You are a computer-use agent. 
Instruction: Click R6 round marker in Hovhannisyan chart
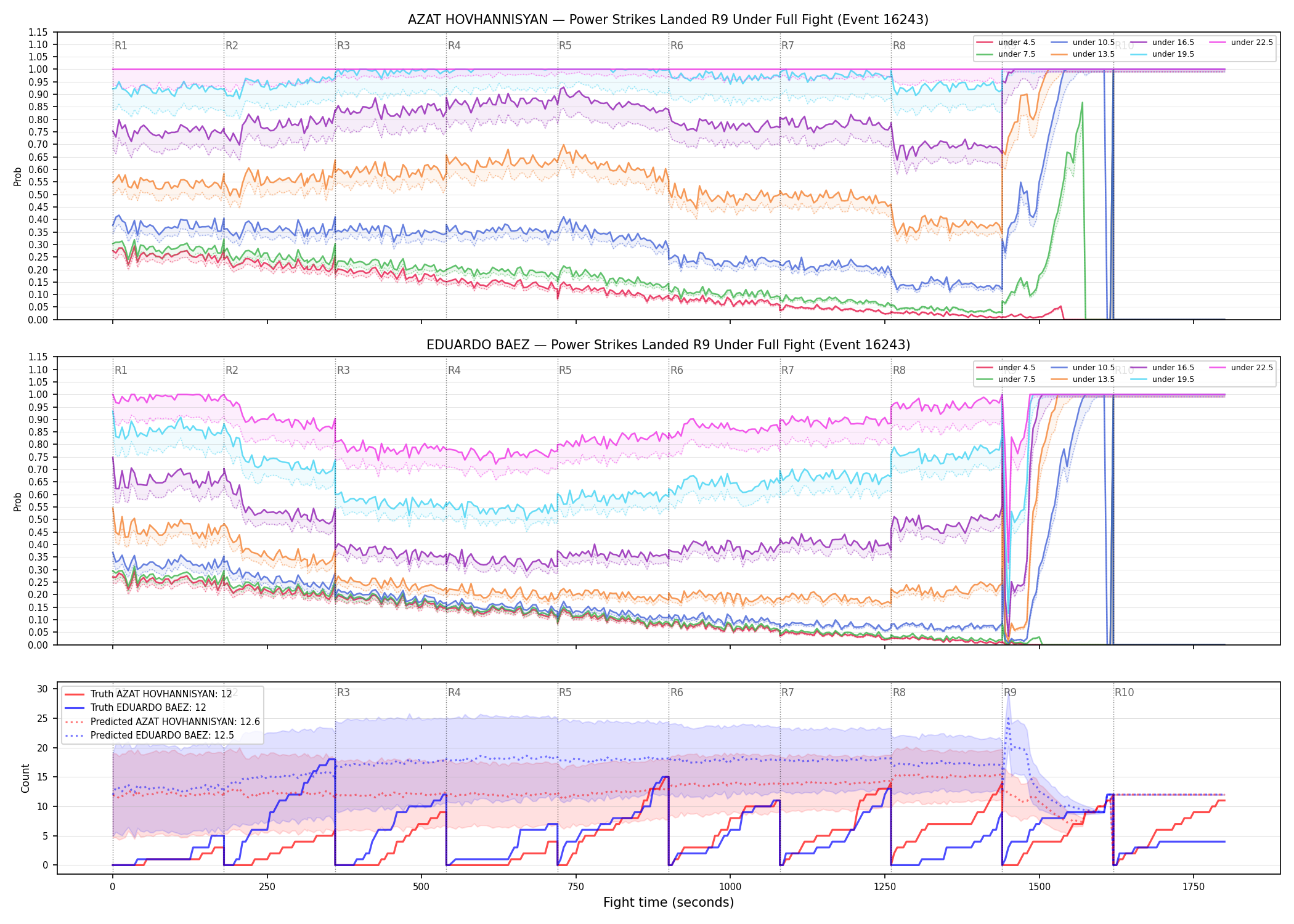tap(677, 46)
